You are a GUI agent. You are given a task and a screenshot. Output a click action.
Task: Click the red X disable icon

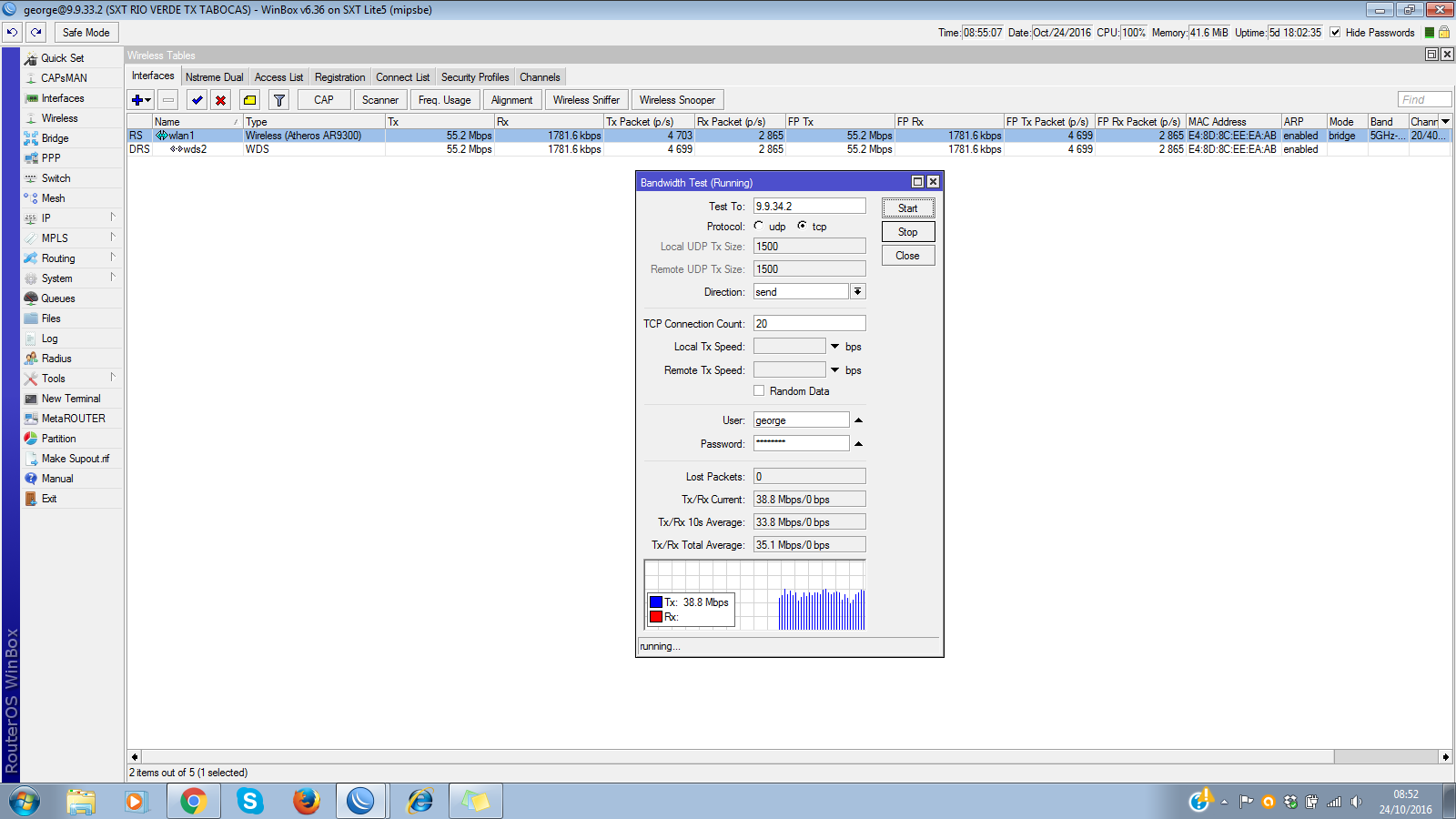pyautogui.click(x=221, y=100)
